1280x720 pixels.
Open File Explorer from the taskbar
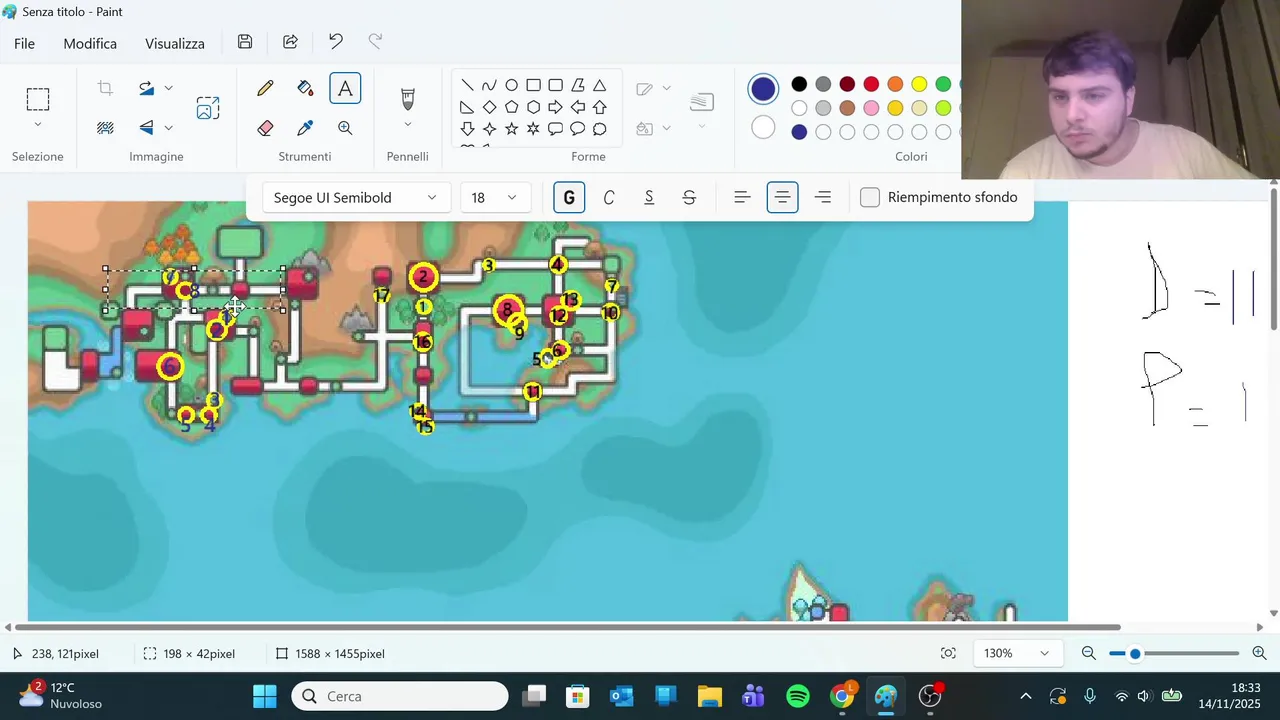point(709,696)
